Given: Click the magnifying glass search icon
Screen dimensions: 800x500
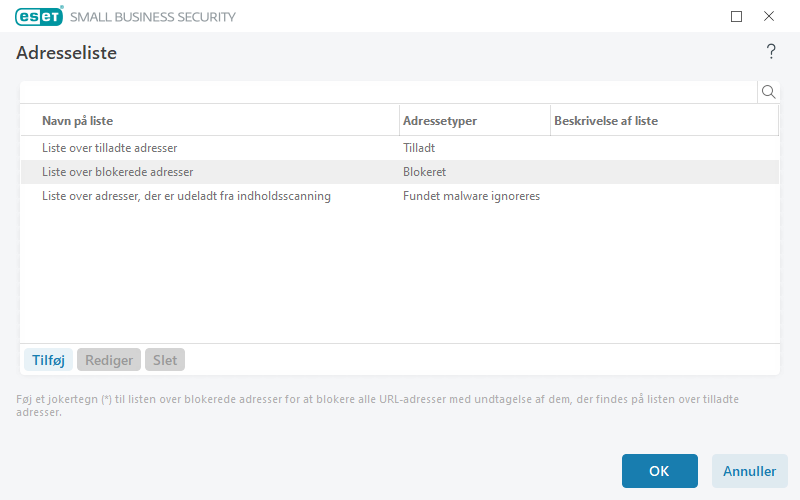Looking at the screenshot, I should (769, 92).
